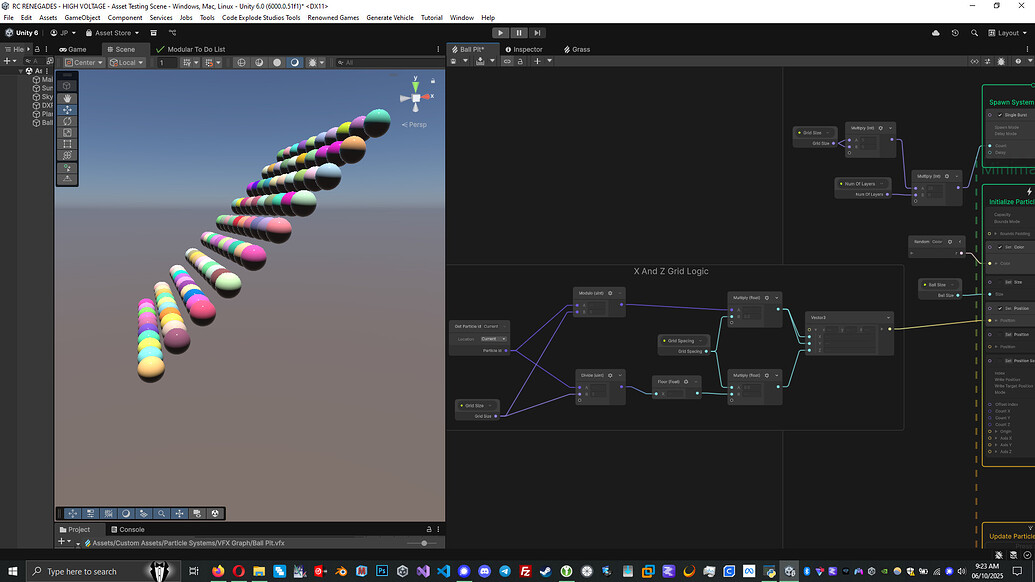Select the Move tool in the Scene toolbar
The image size is (1035, 582).
click(x=66, y=111)
